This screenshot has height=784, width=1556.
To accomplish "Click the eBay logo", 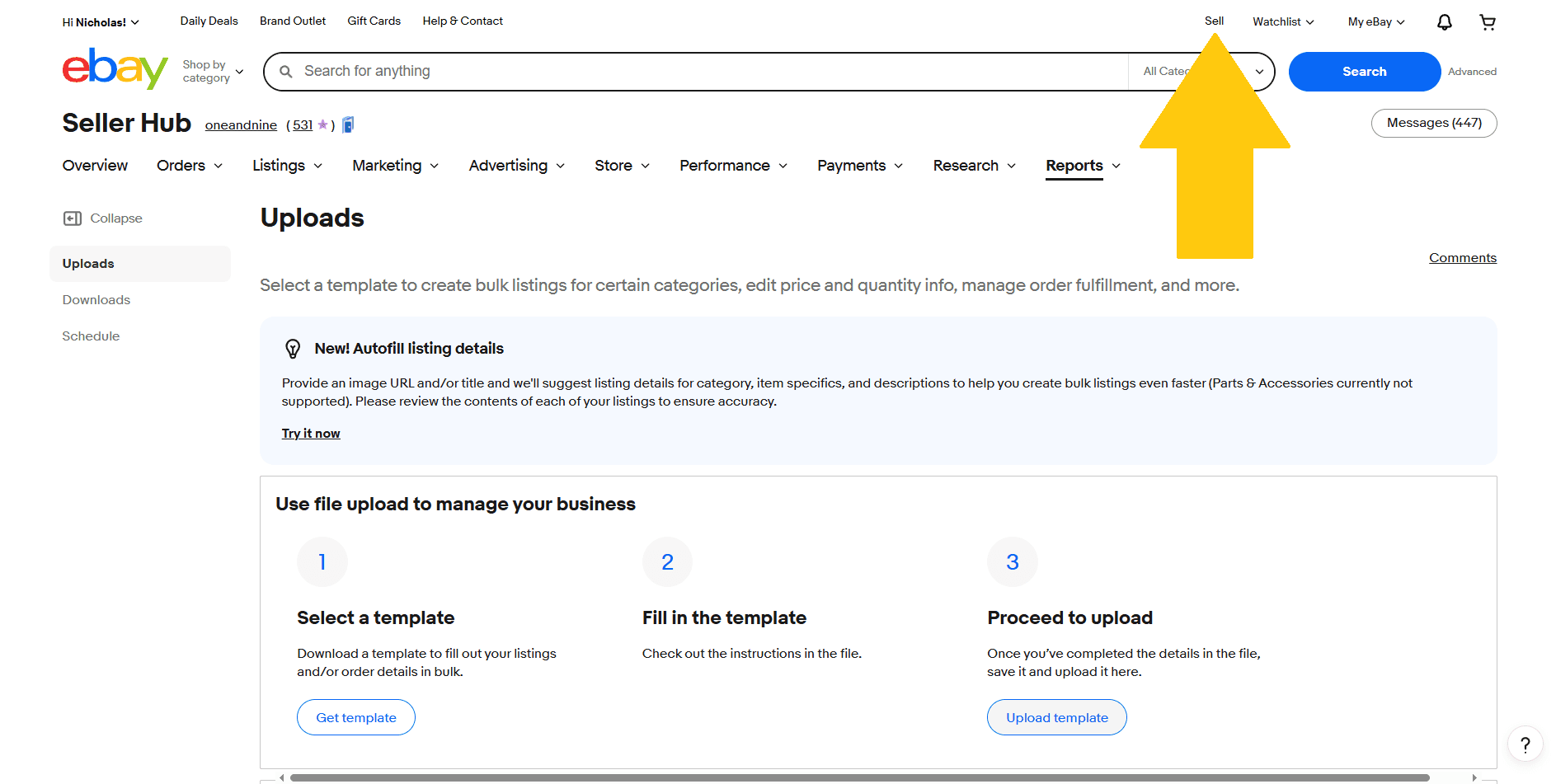I will 115,69.
